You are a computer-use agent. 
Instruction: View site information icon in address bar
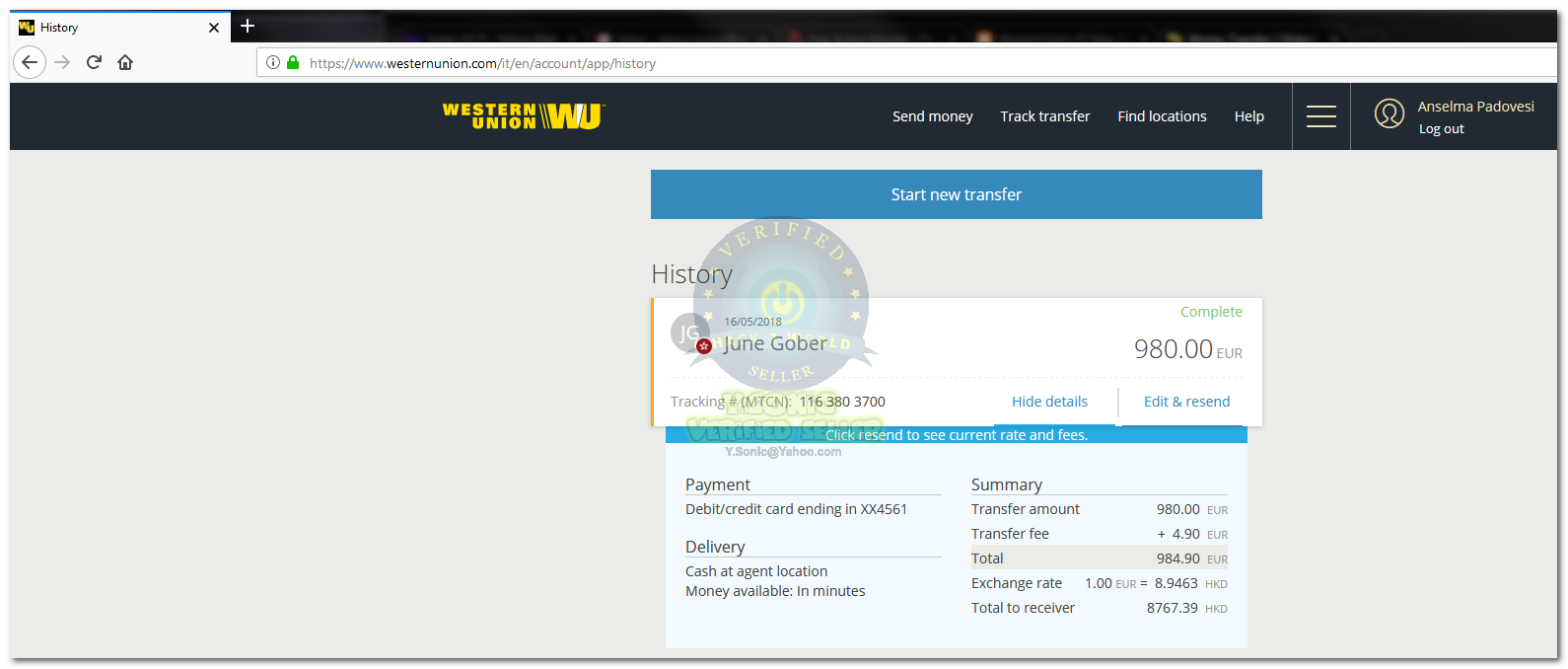273,62
